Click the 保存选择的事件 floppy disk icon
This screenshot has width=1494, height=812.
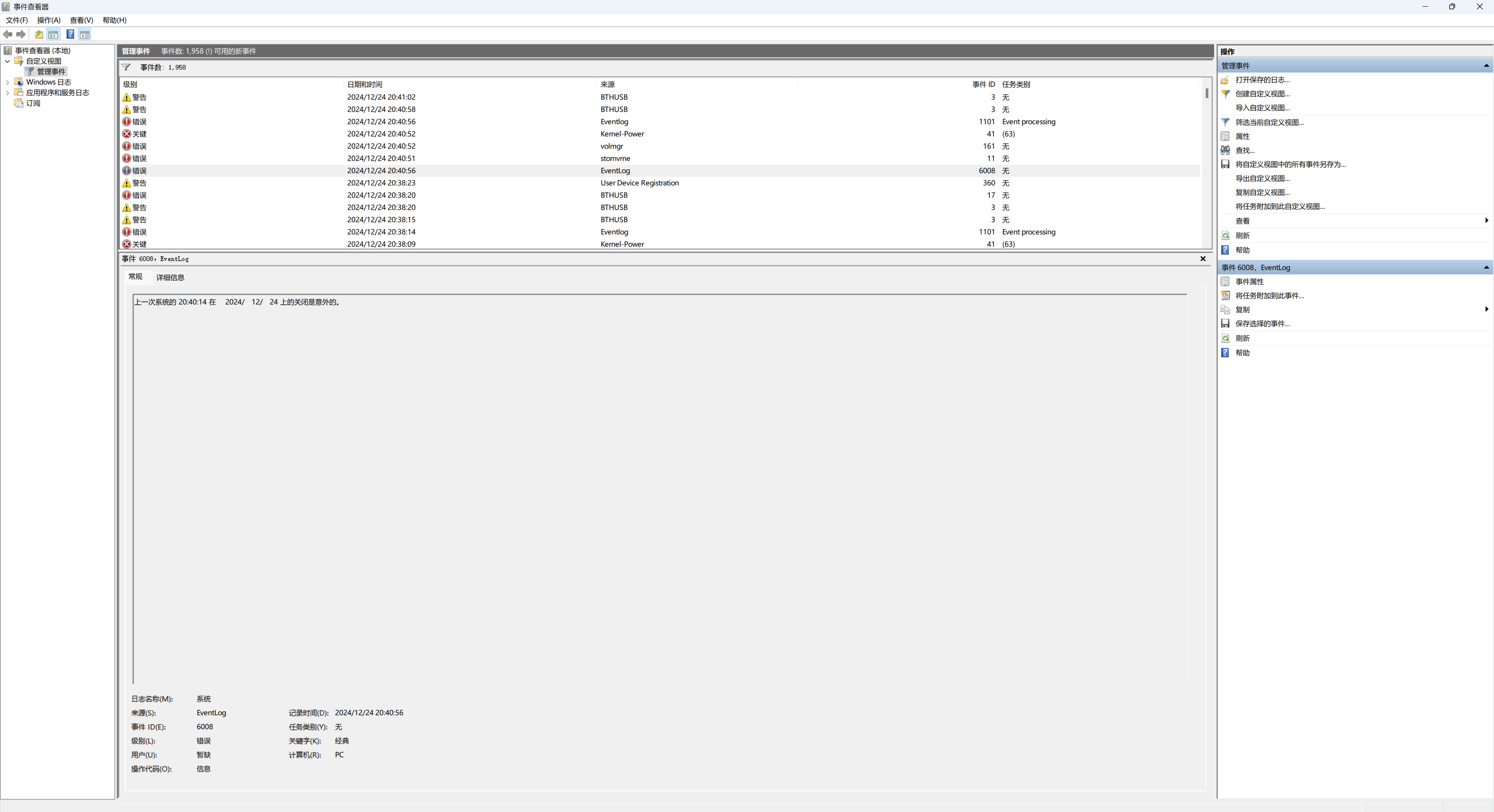(x=1225, y=324)
